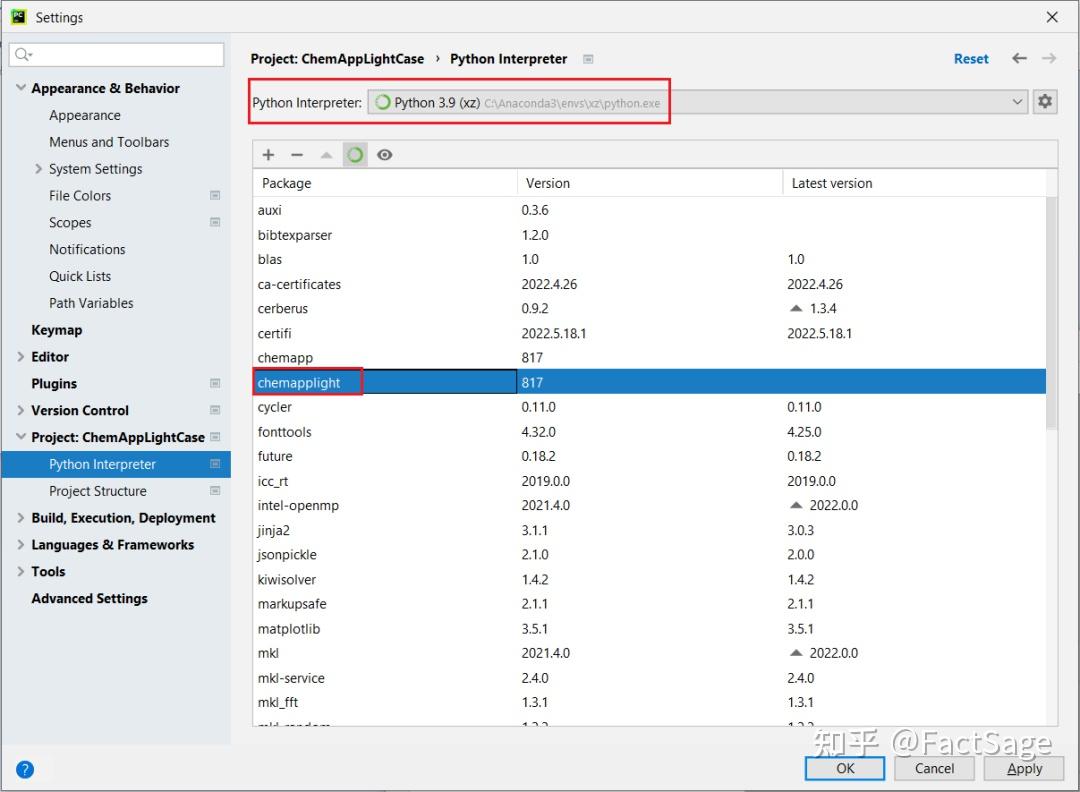Click the help question mark icon
Image resolution: width=1080 pixels, height=792 pixels.
click(x=25, y=769)
